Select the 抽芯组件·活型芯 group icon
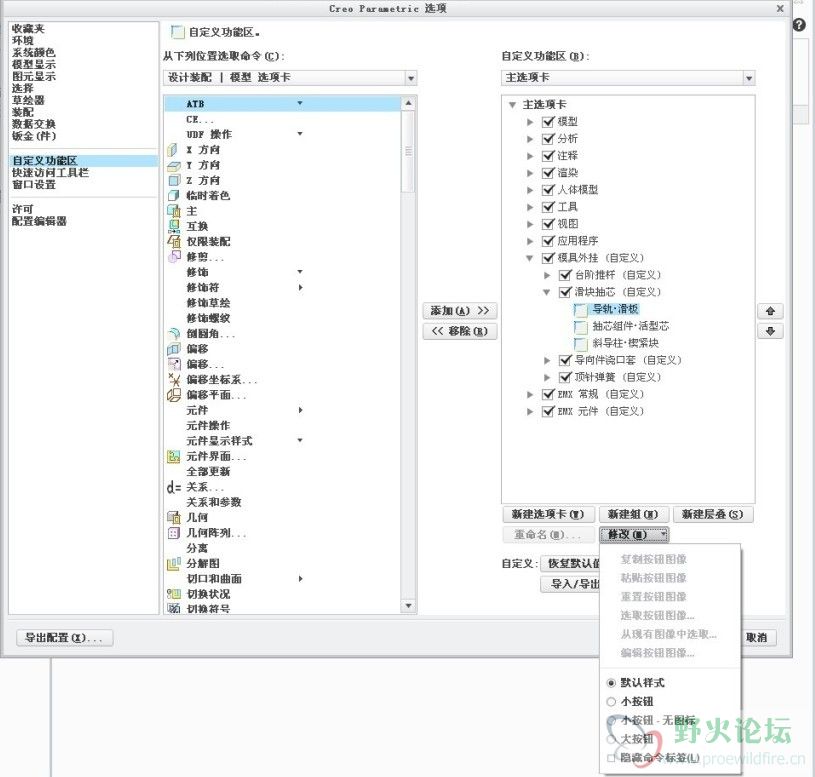This screenshot has height=777, width=815. point(581,326)
